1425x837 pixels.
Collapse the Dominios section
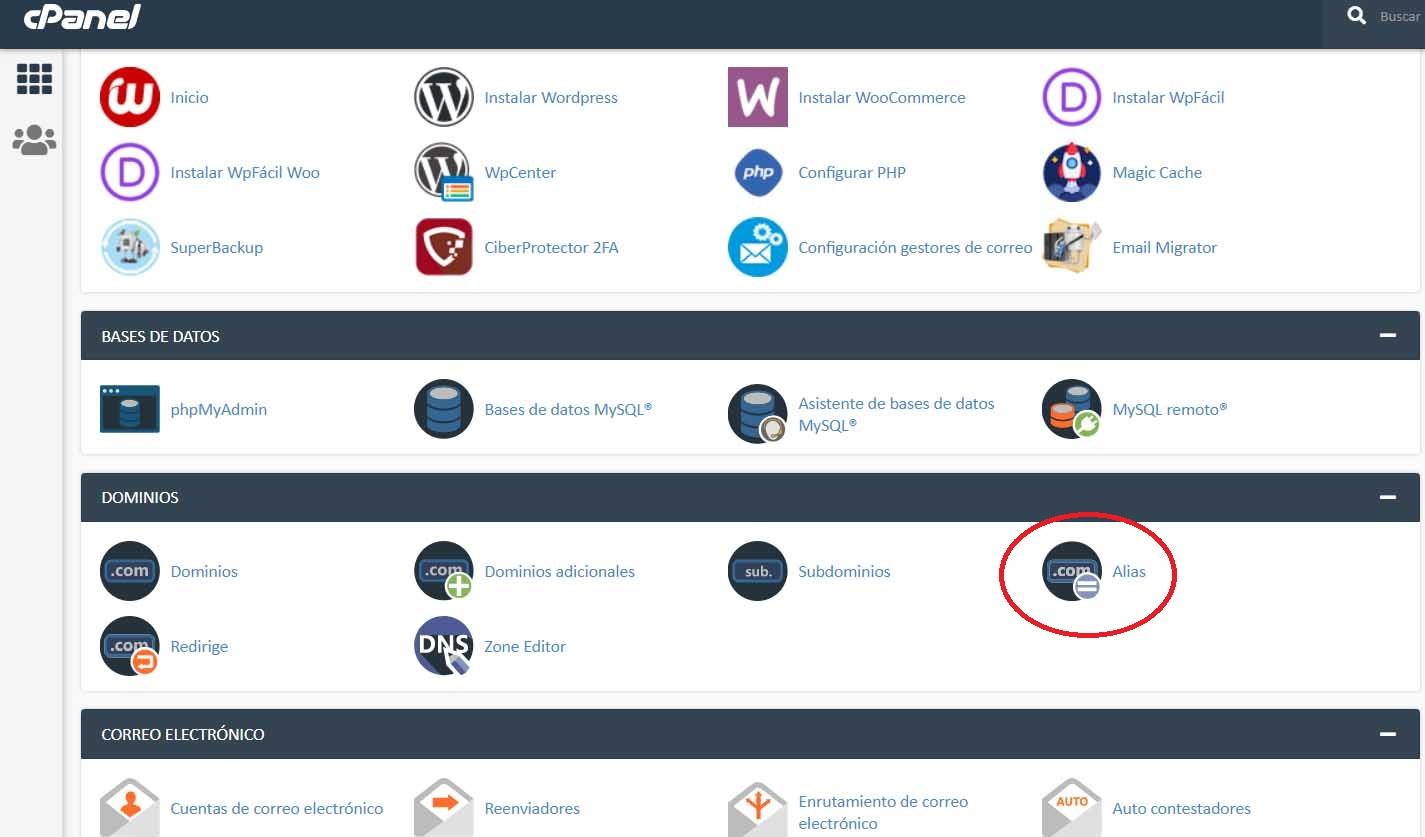pyautogui.click(x=1388, y=497)
